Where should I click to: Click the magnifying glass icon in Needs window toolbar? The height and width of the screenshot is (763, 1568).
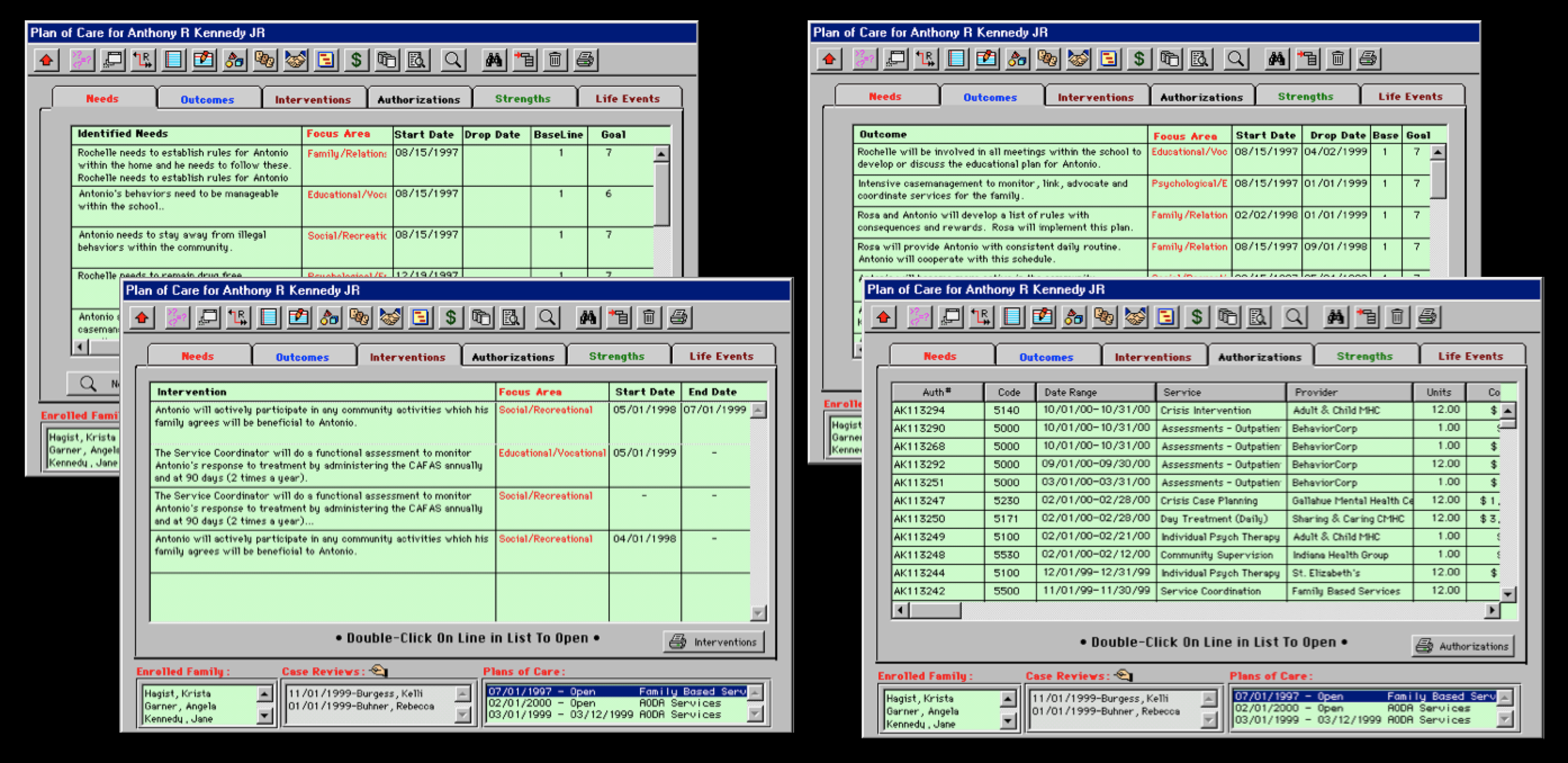452,60
